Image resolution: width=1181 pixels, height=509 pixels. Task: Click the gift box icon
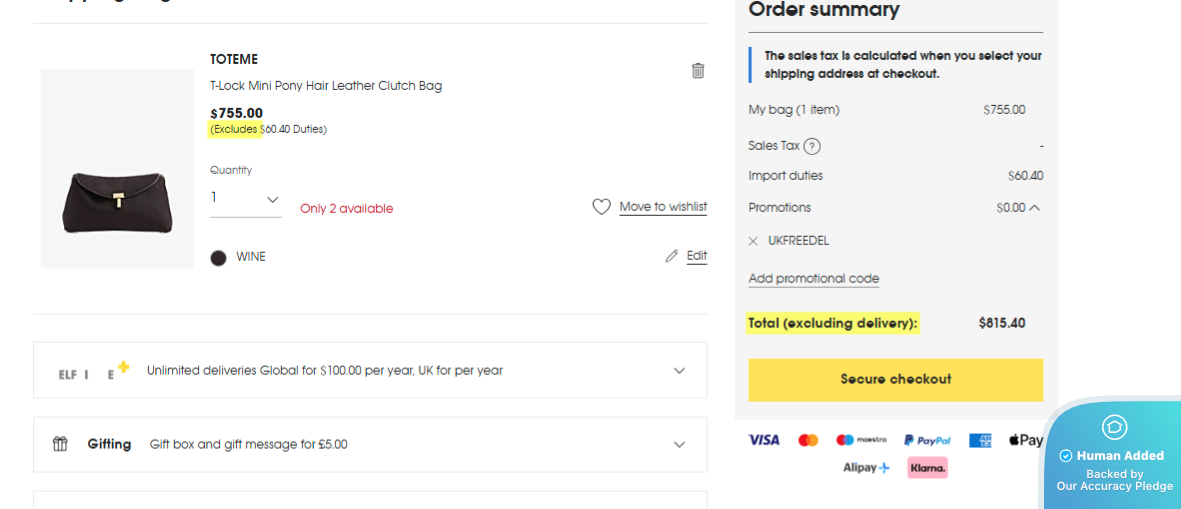click(x=60, y=444)
